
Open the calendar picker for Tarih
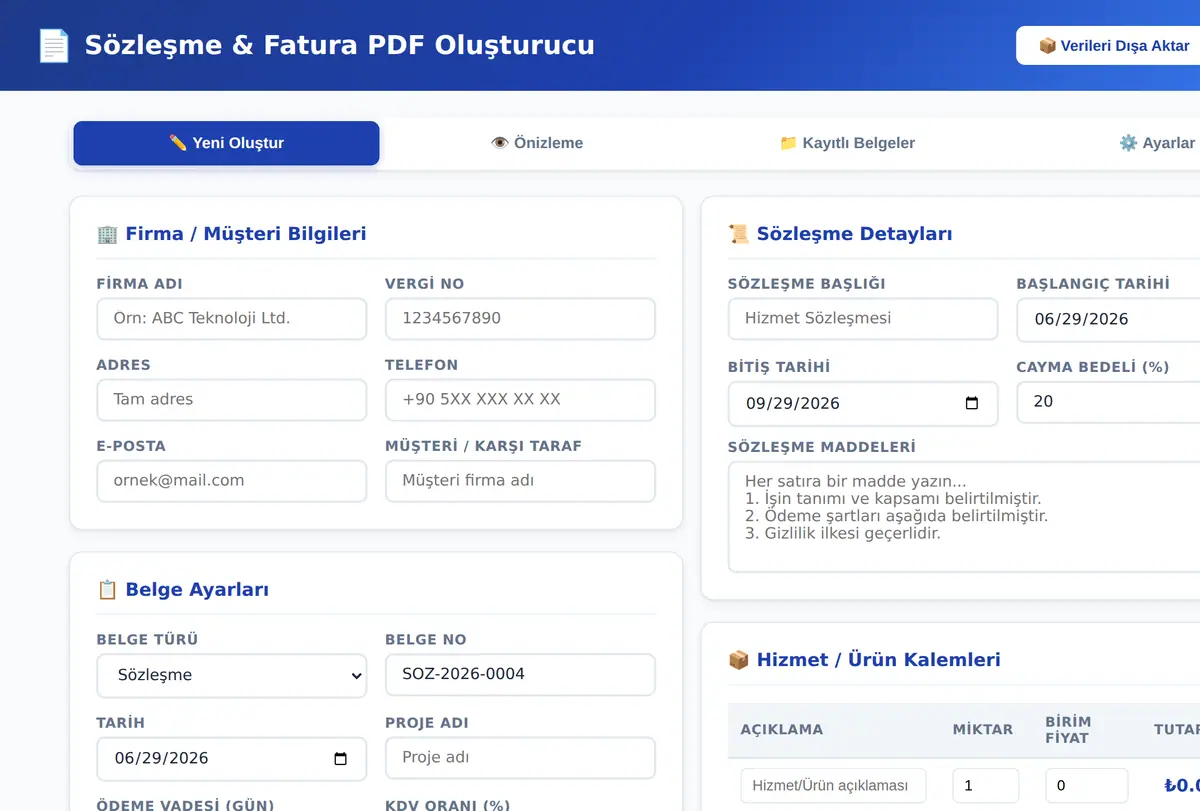tap(340, 759)
